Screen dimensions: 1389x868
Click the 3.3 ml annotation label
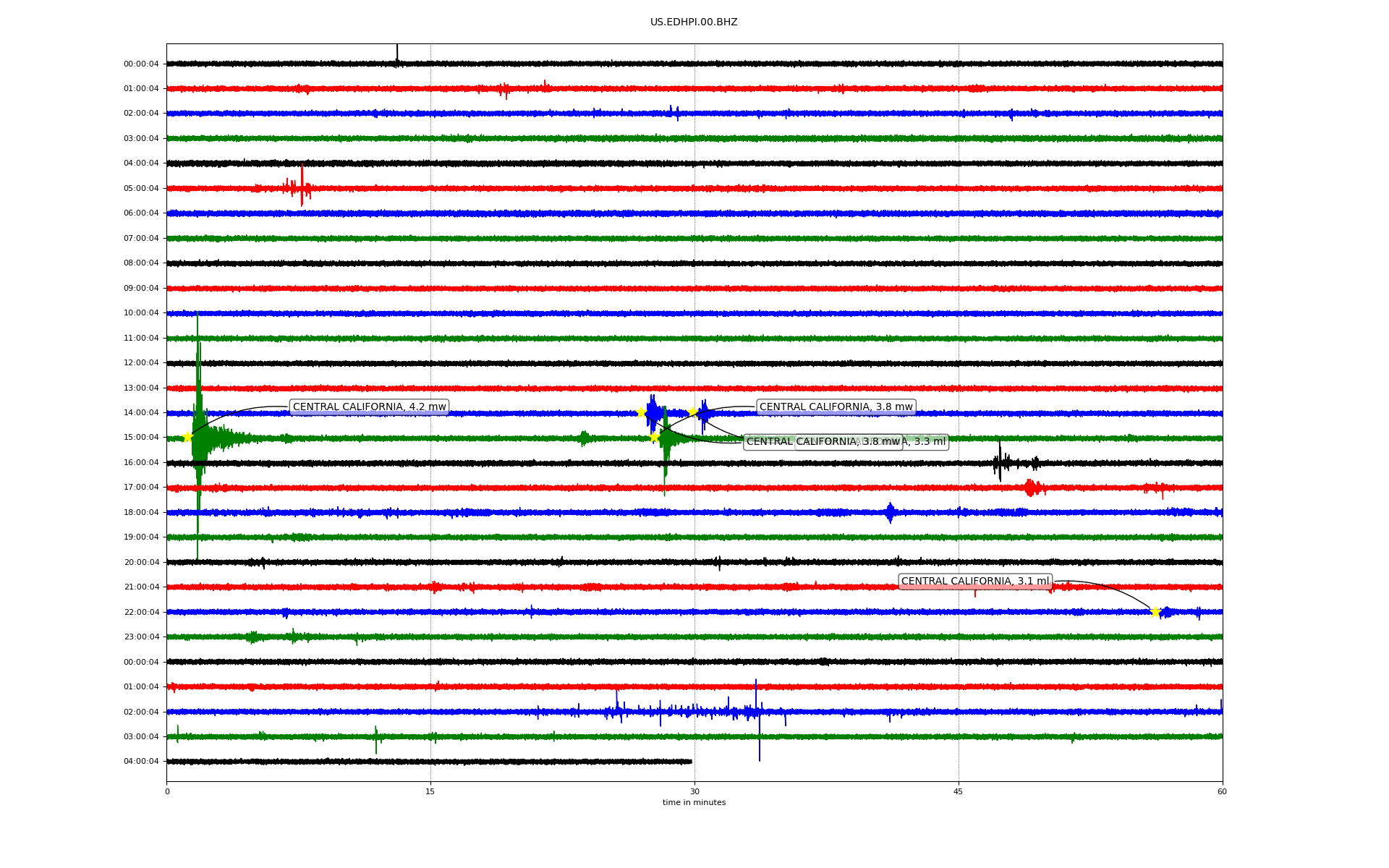pos(929,442)
